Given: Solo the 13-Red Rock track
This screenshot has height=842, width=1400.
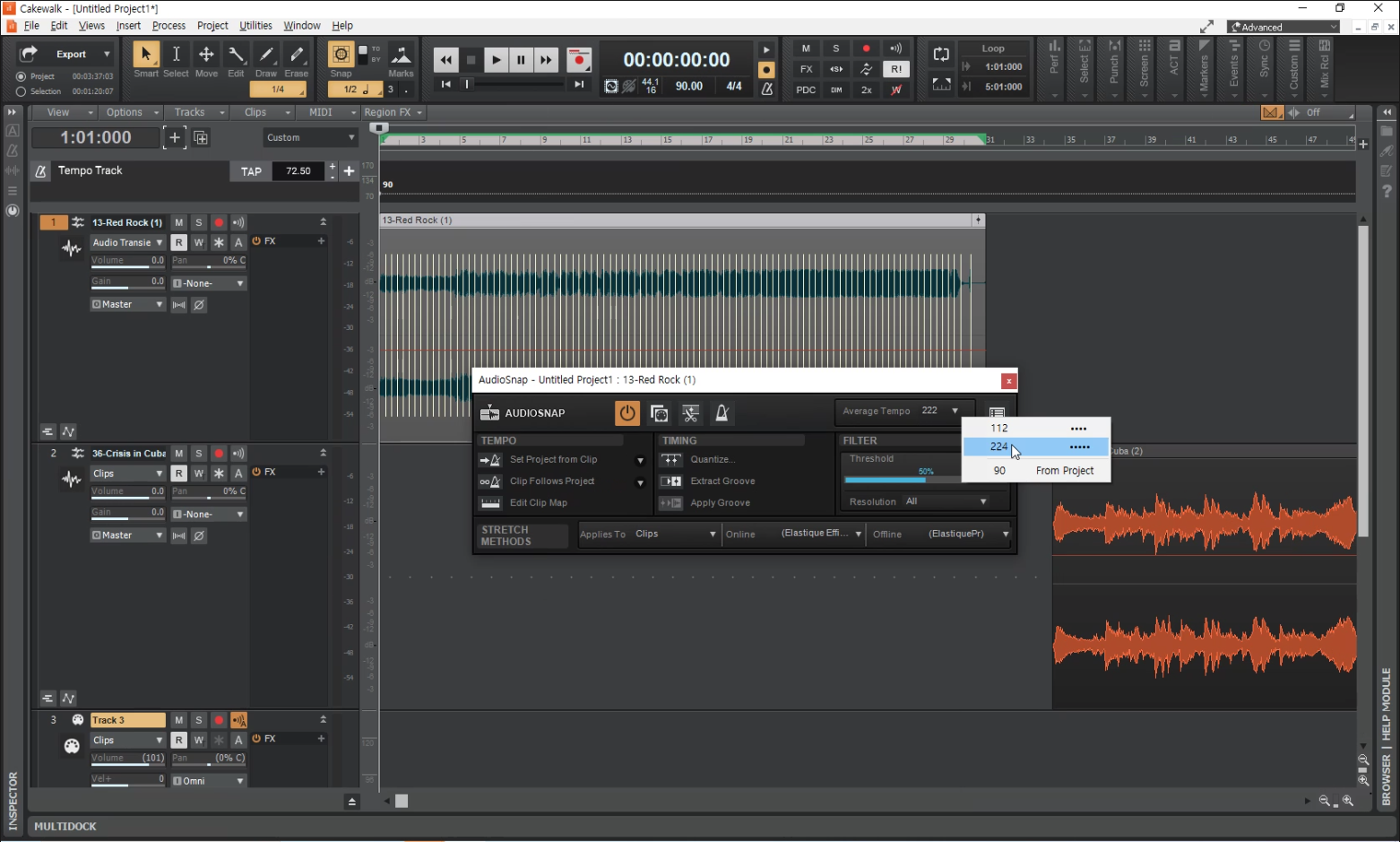Looking at the screenshot, I should pyautogui.click(x=199, y=223).
